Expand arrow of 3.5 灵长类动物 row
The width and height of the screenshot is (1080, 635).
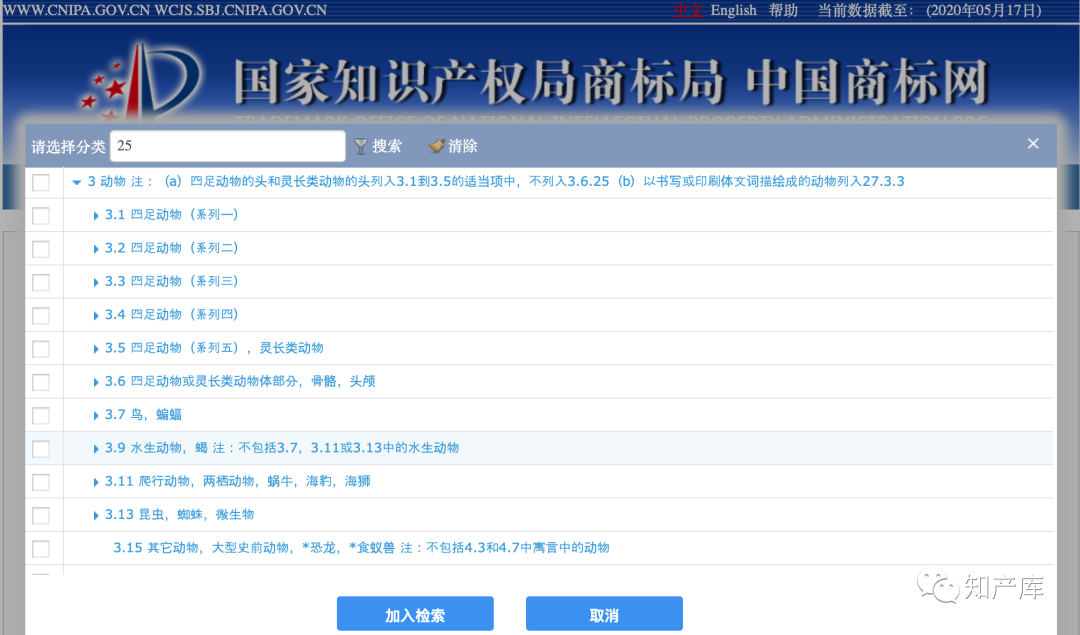click(96, 349)
